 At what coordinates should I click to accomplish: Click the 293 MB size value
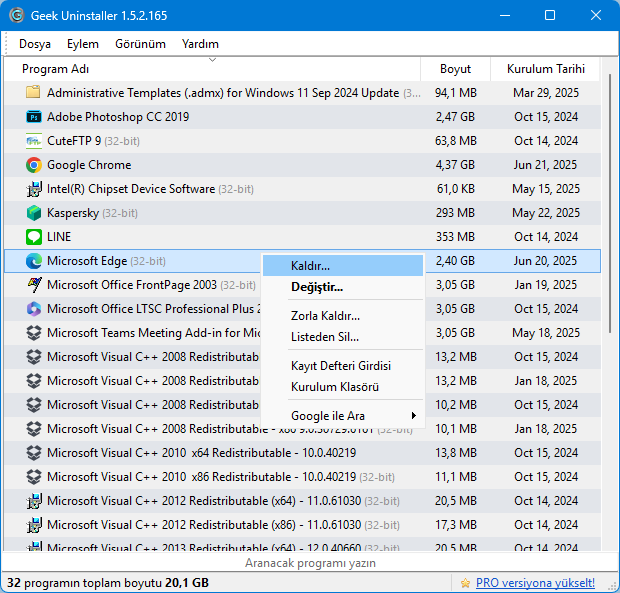point(456,213)
